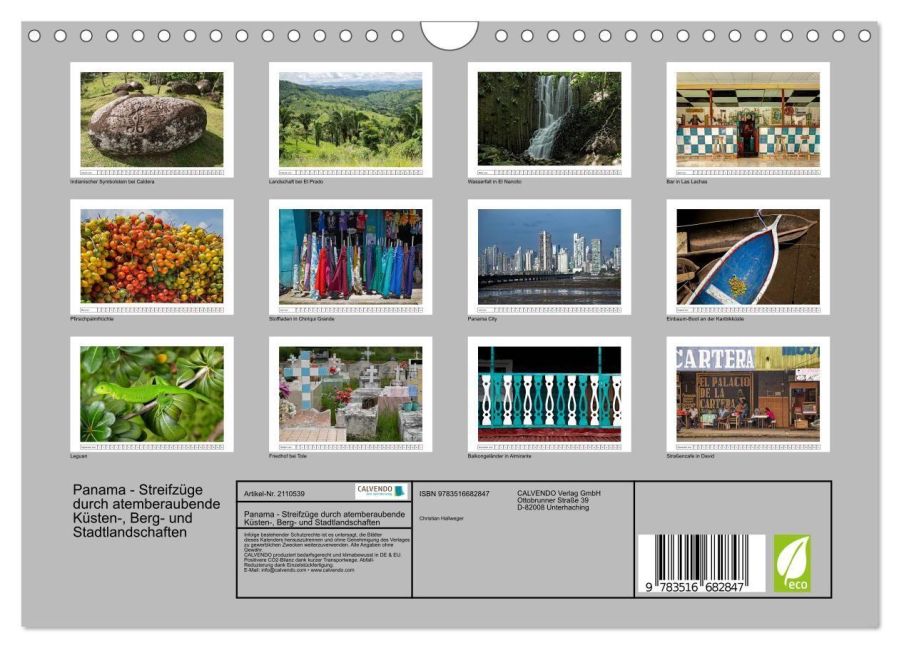Open the El Prado landscape photo
The image size is (899, 648).
click(x=350, y=120)
